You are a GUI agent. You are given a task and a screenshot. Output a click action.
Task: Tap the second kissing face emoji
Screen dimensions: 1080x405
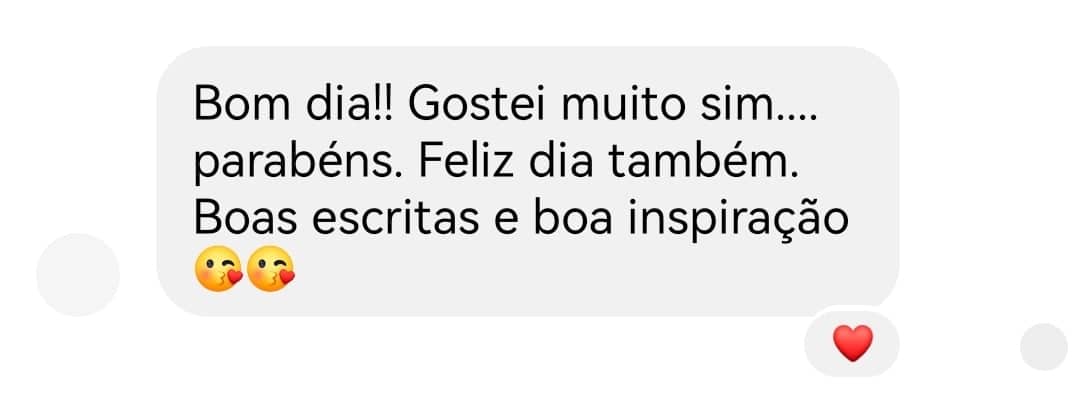pos(271,269)
